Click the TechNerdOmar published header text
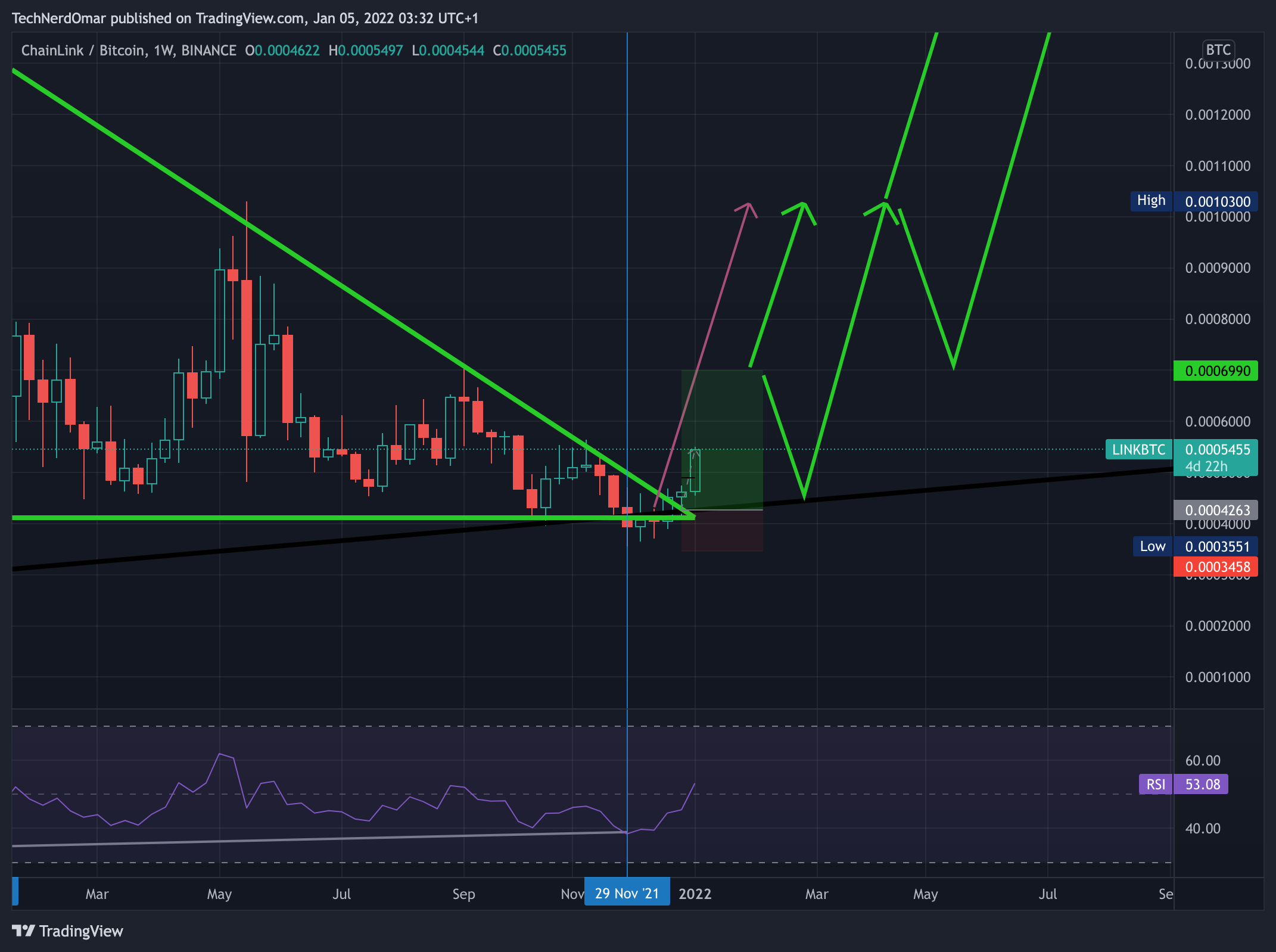The image size is (1276, 952). (245, 18)
